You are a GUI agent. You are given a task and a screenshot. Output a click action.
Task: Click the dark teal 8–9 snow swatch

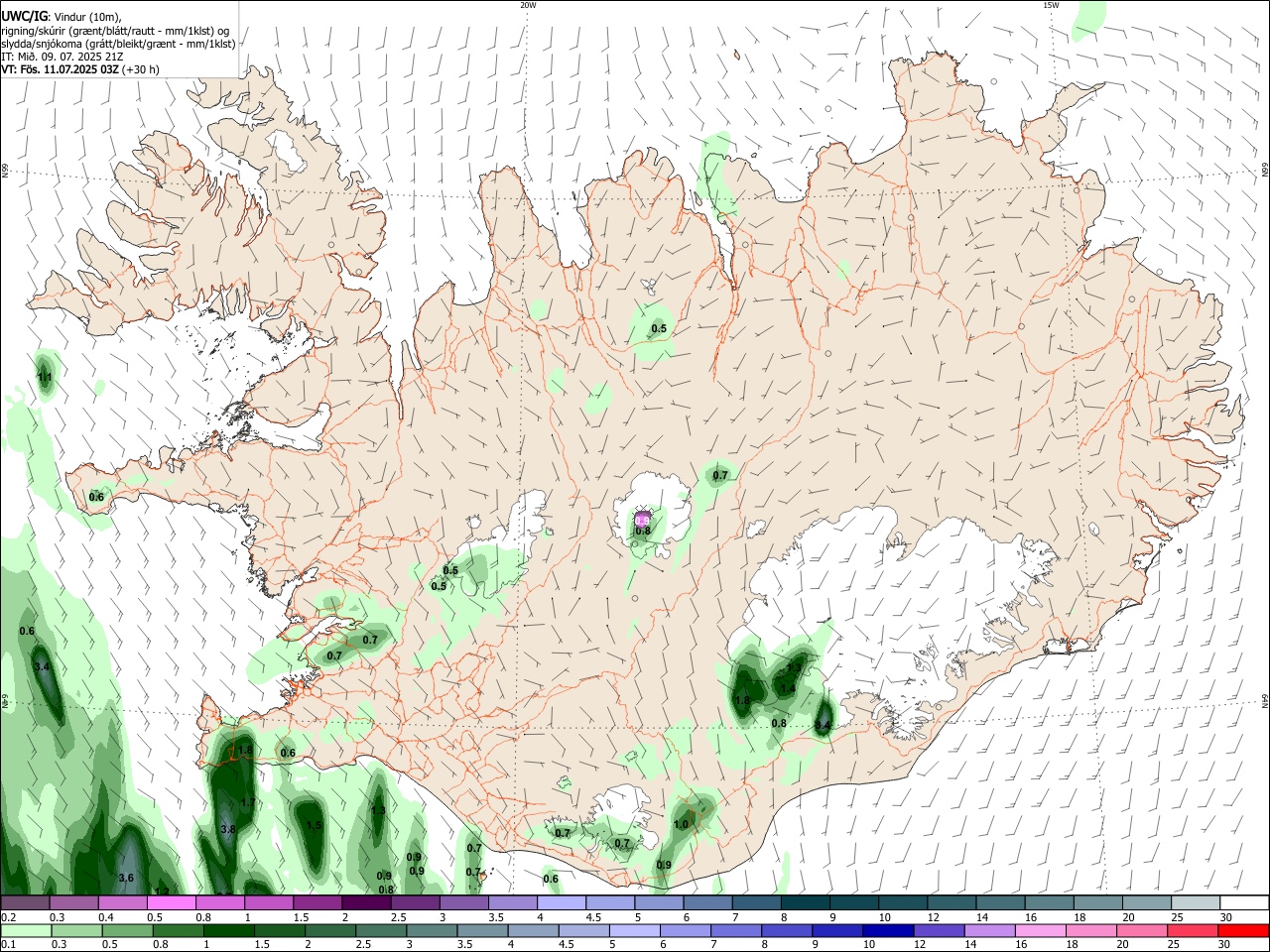[x=805, y=903]
